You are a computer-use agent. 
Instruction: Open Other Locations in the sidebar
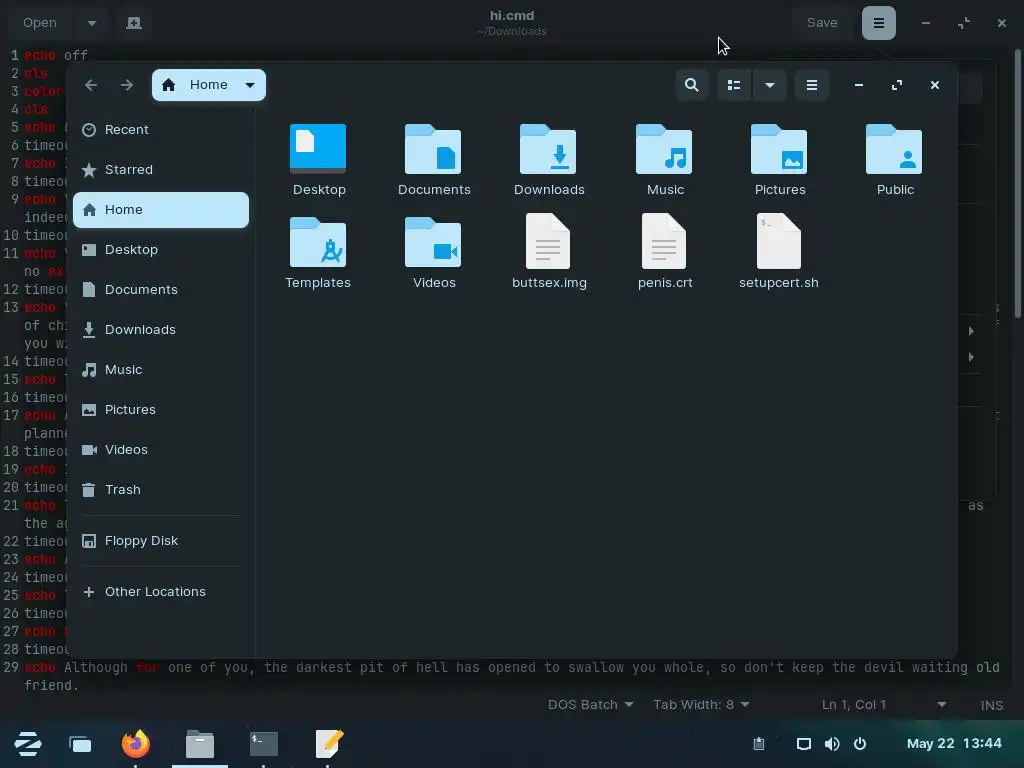point(161,592)
